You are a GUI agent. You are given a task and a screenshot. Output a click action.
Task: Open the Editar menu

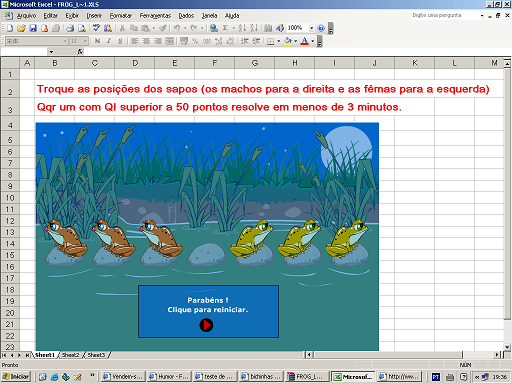tap(51, 16)
